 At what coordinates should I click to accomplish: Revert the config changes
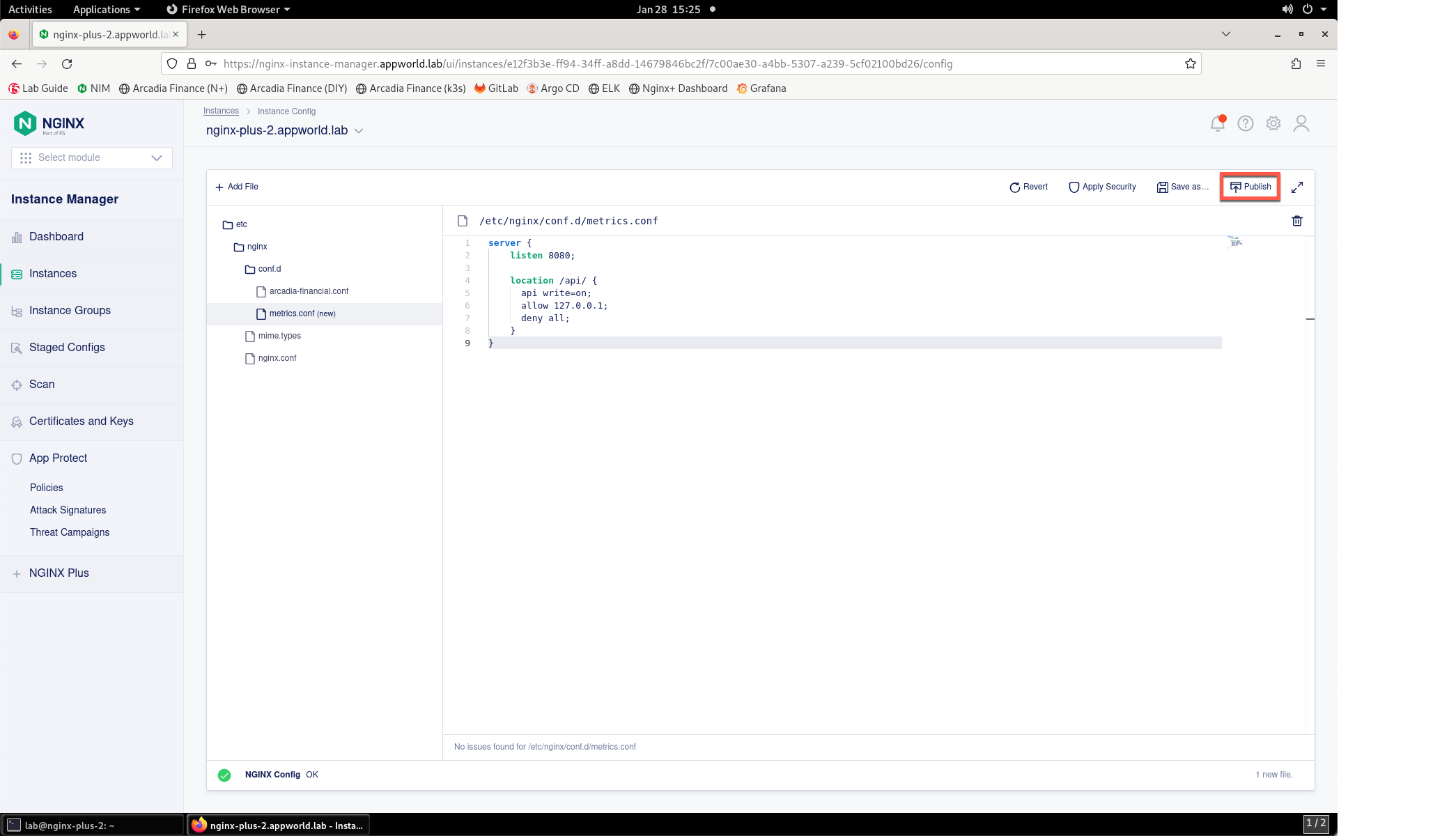point(1028,187)
